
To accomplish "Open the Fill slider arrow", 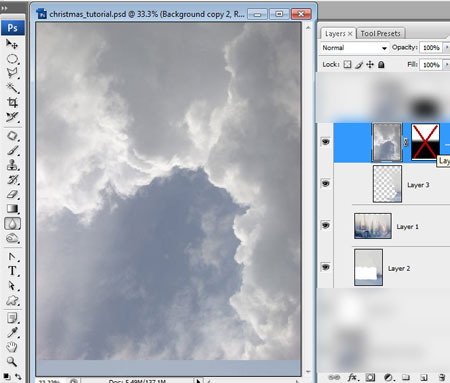I will coord(447,64).
